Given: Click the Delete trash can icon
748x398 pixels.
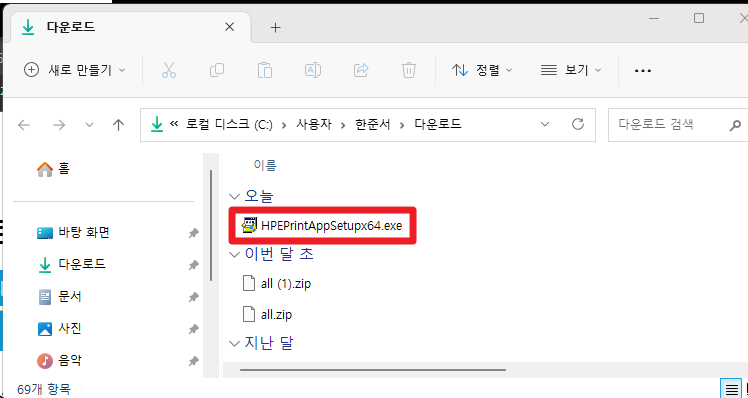Looking at the screenshot, I should (x=409, y=71).
